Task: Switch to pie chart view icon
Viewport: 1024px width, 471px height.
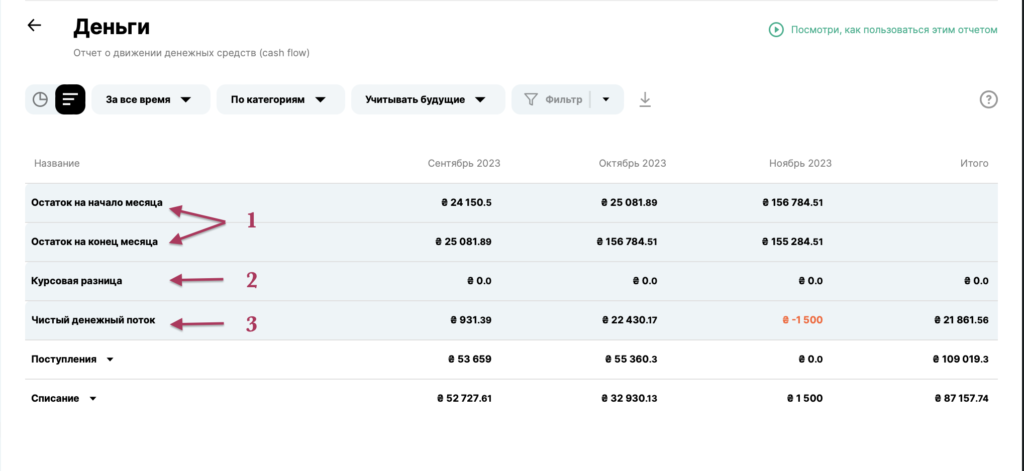Action: click(x=40, y=100)
